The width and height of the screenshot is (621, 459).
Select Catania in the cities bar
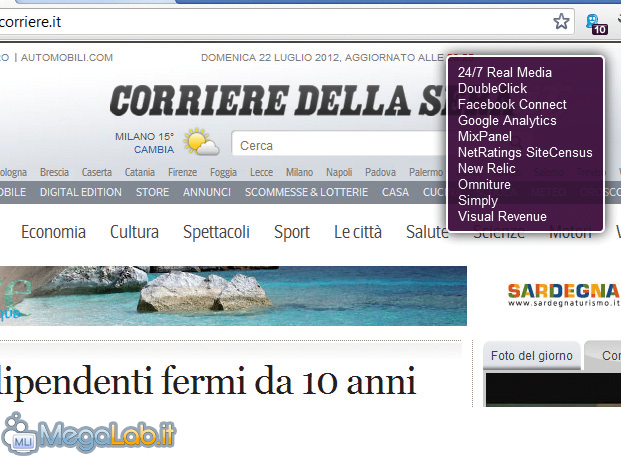tap(139, 172)
